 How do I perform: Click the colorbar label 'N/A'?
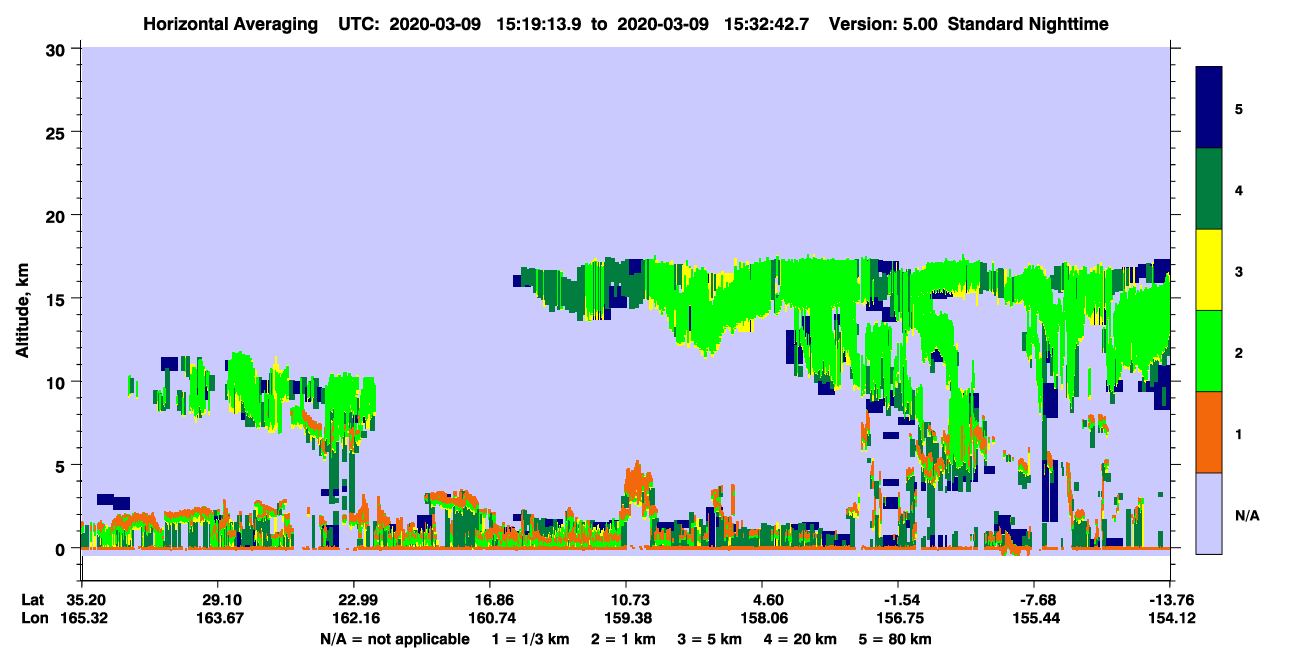pyautogui.click(x=1247, y=515)
